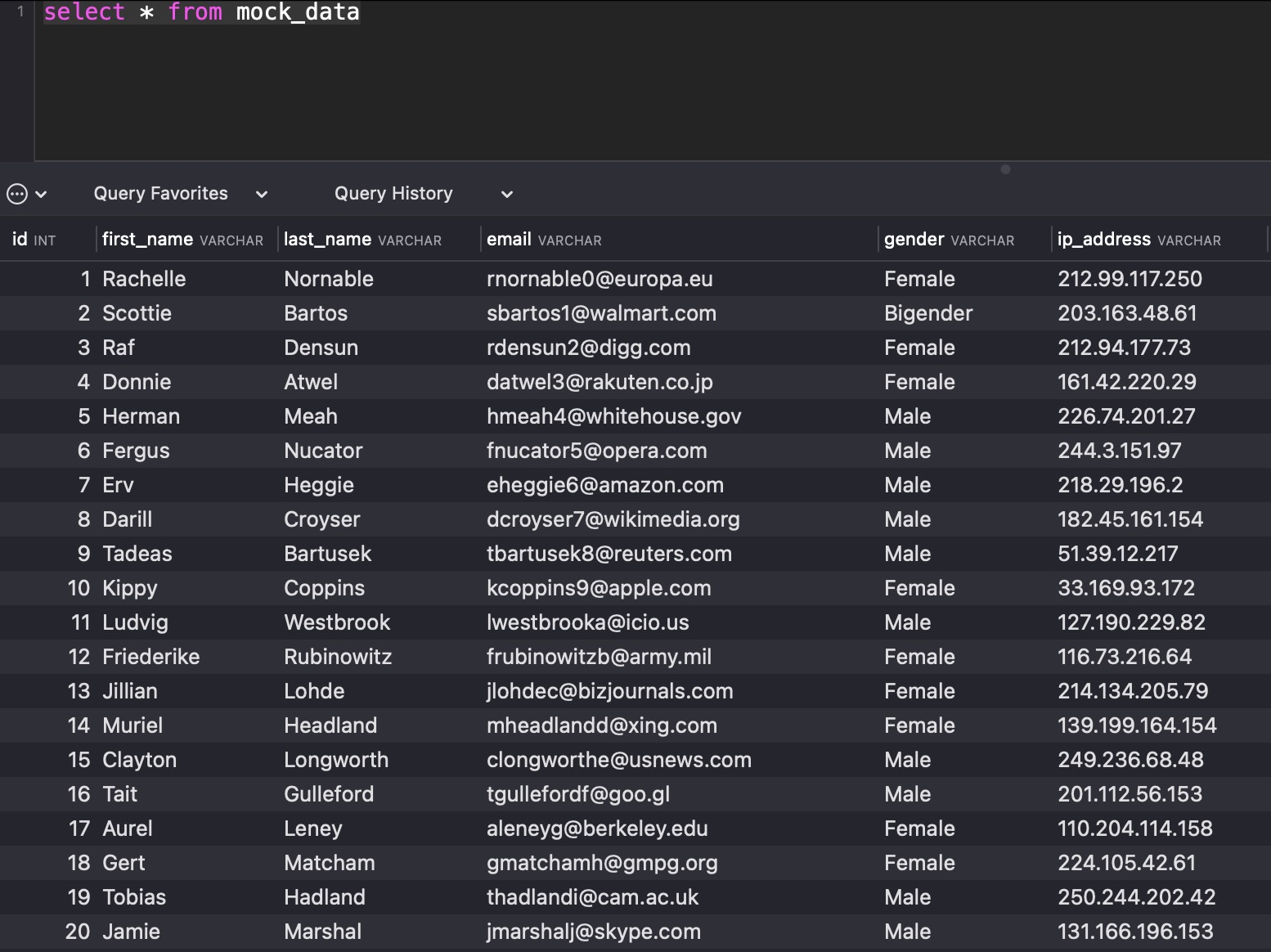Select the cell 'Darill'
Image resolution: width=1271 pixels, height=952 pixels.
pos(127,519)
